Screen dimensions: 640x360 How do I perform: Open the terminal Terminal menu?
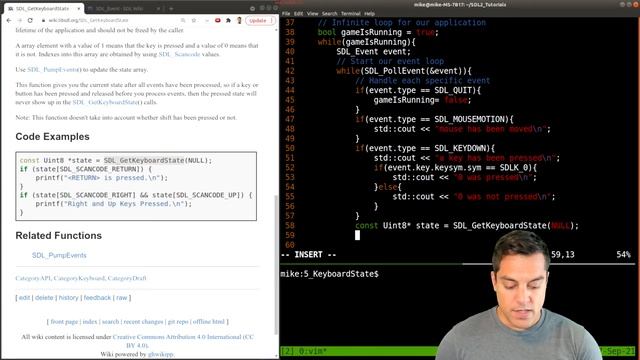[351, 13]
